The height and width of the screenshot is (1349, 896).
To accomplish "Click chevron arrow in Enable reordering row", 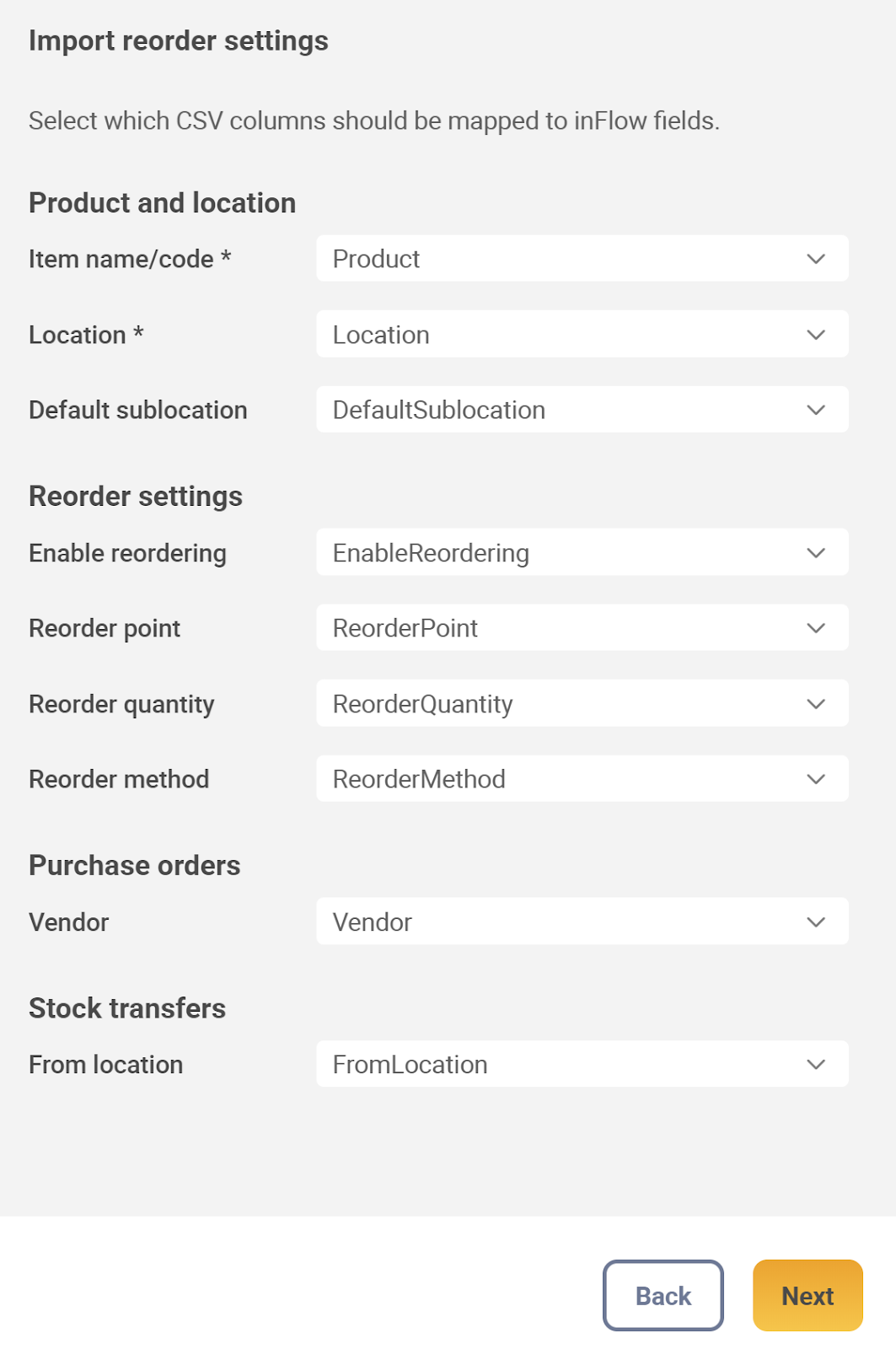I will coord(815,553).
